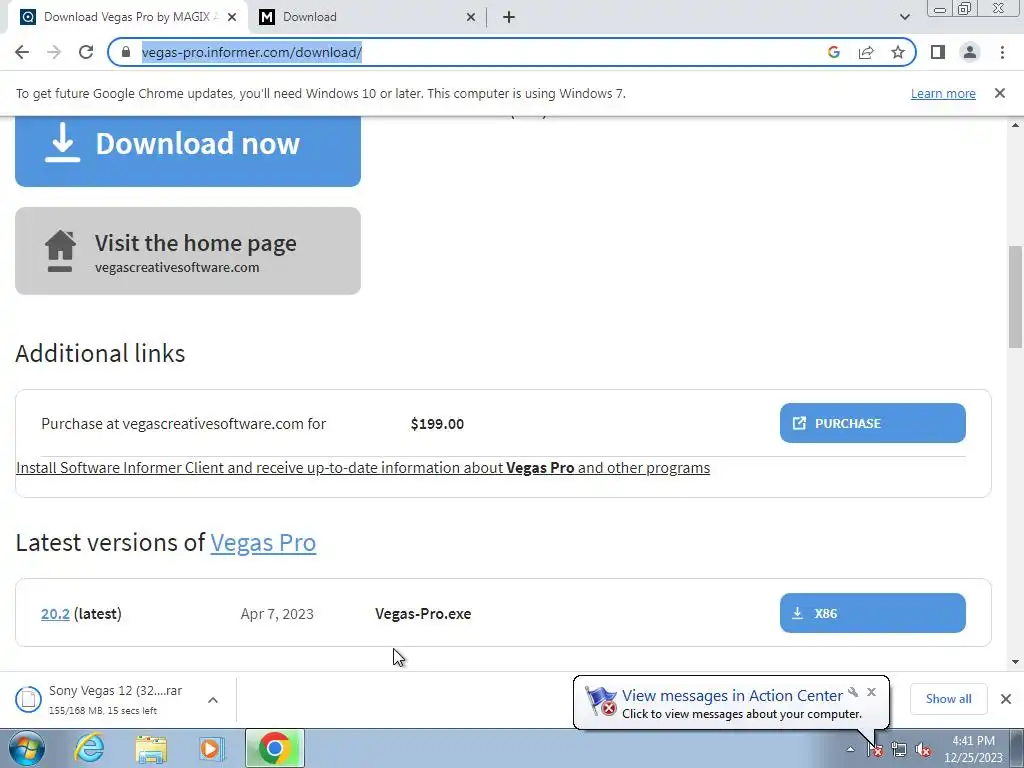
Task: Switch to the second Download tab
Action: (x=368, y=17)
